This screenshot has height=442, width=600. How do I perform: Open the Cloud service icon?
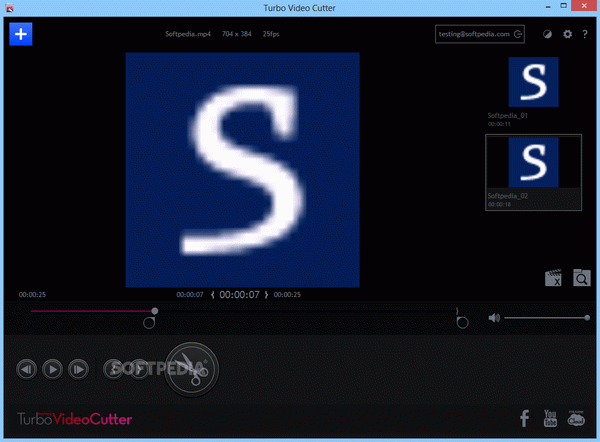coord(576,418)
